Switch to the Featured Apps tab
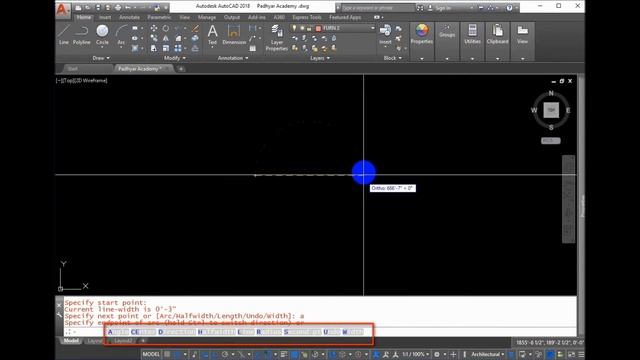The image size is (640, 360). (x=345, y=17)
